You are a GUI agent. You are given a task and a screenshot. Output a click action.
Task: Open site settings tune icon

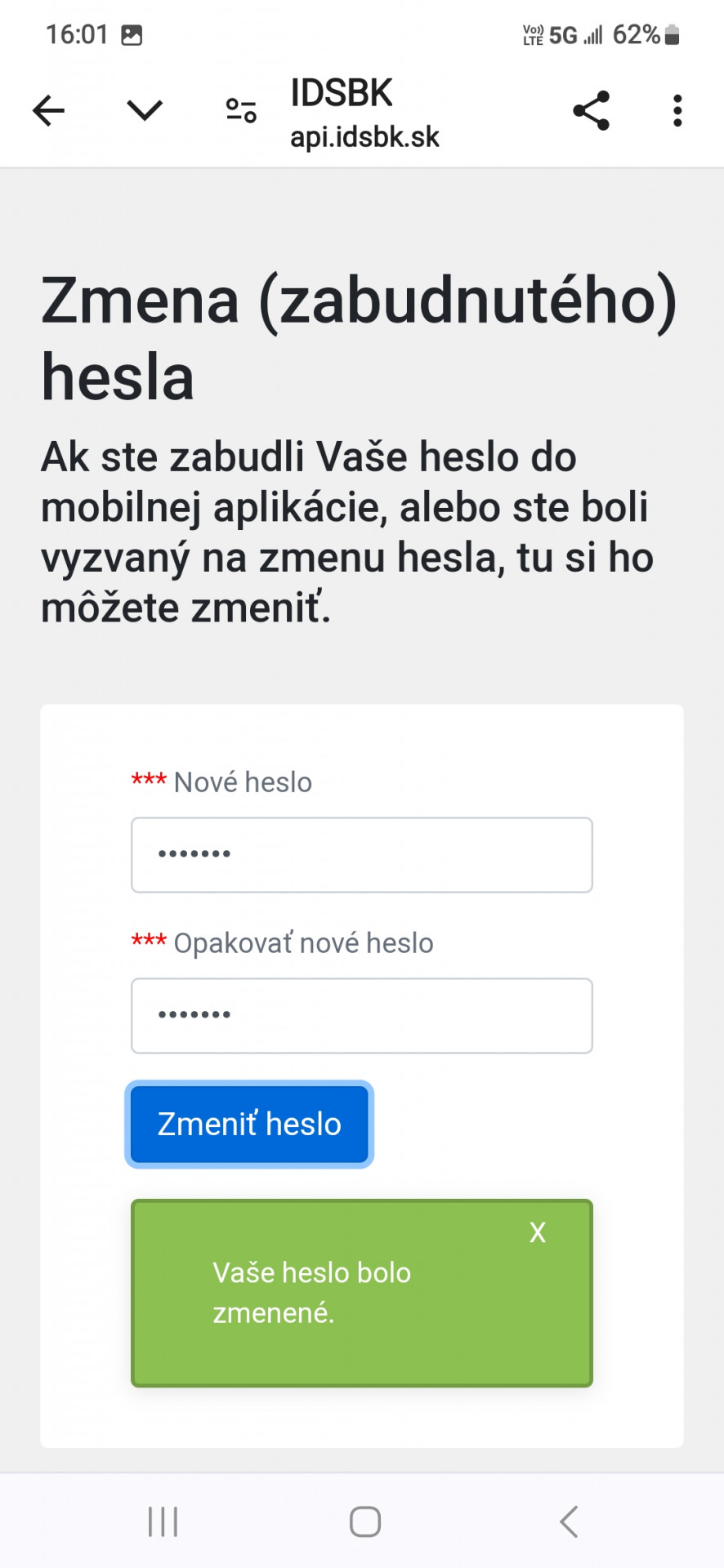pos(241,110)
